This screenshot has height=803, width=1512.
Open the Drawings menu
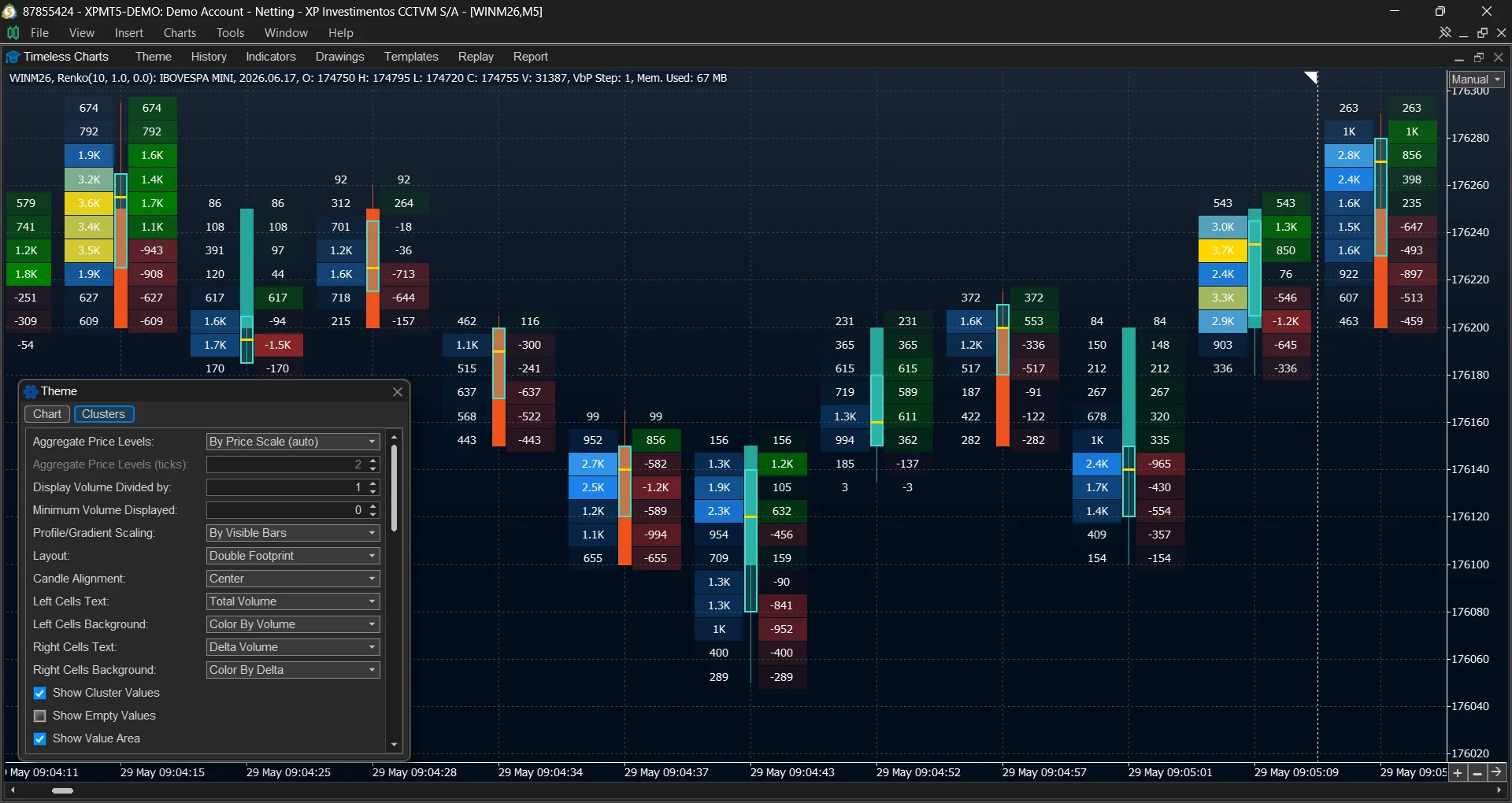(339, 57)
